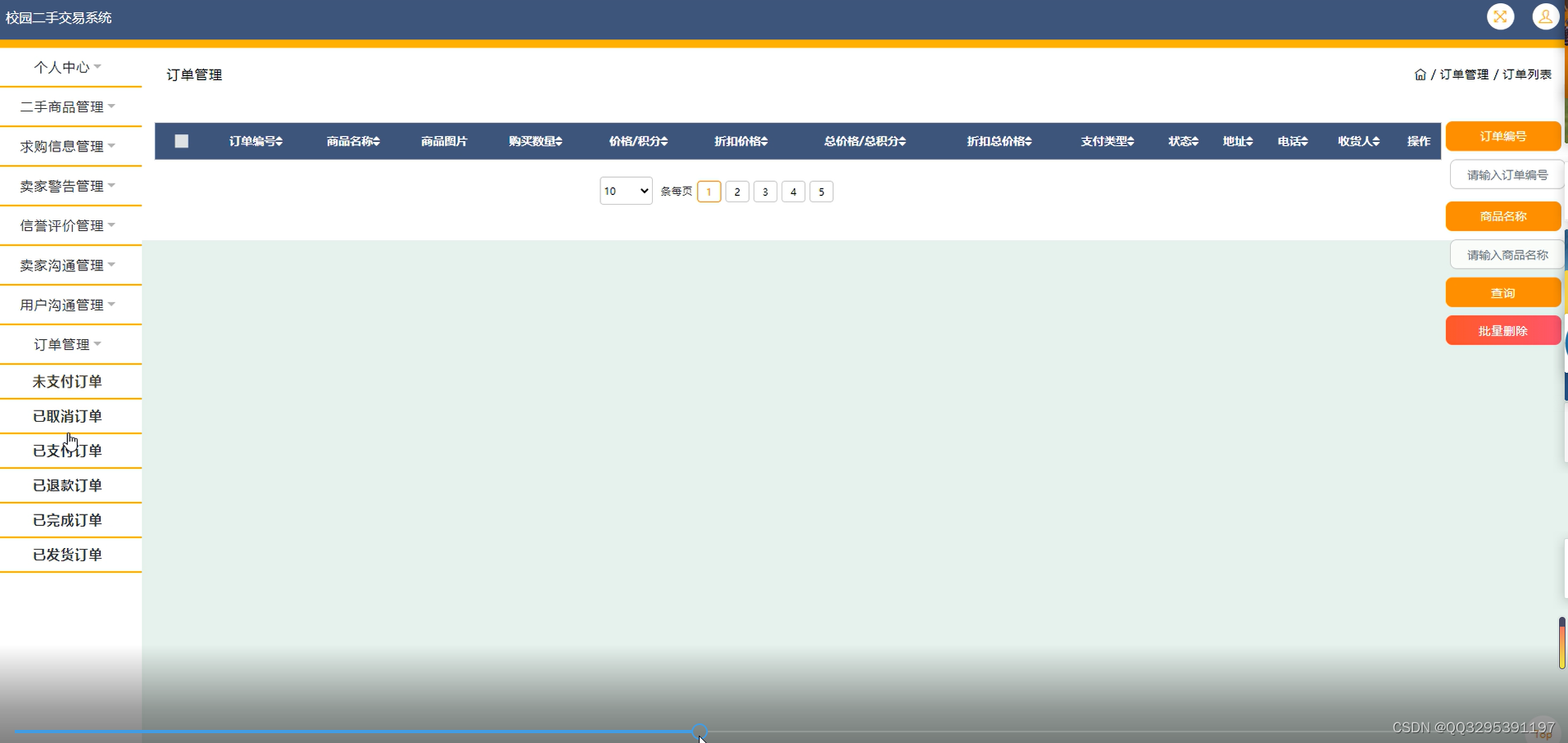This screenshot has width=1568, height=743.
Task: Expand the 用户沟通管理 sidebar menu
Action: click(70, 305)
